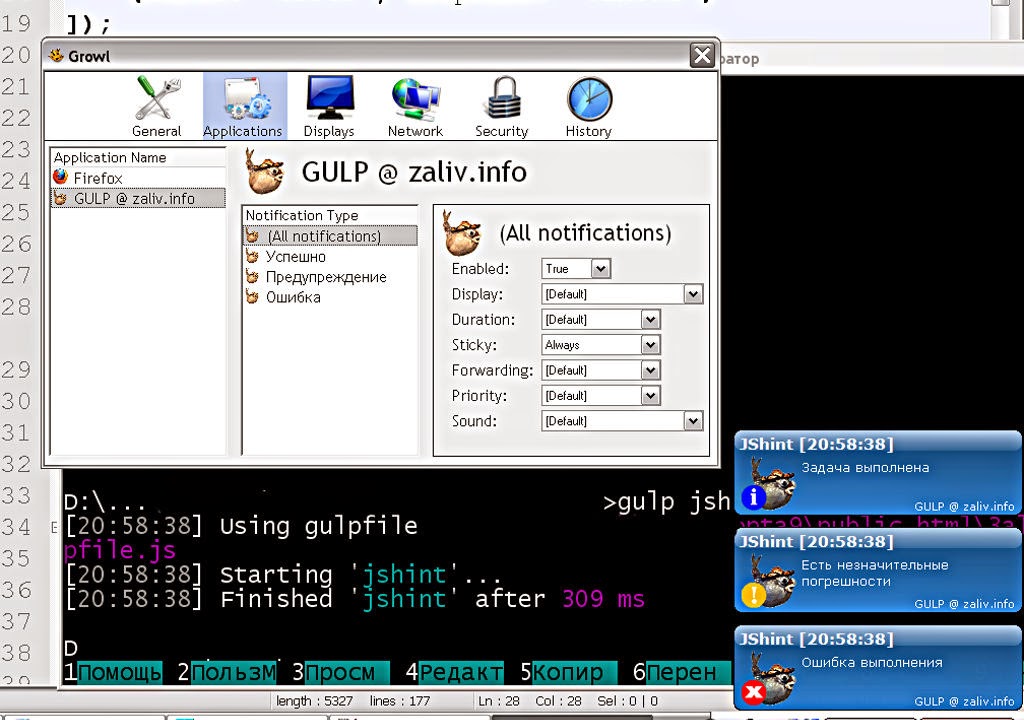Open the Display dropdown
This screenshot has height=720, width=1024.
(622, 294)
